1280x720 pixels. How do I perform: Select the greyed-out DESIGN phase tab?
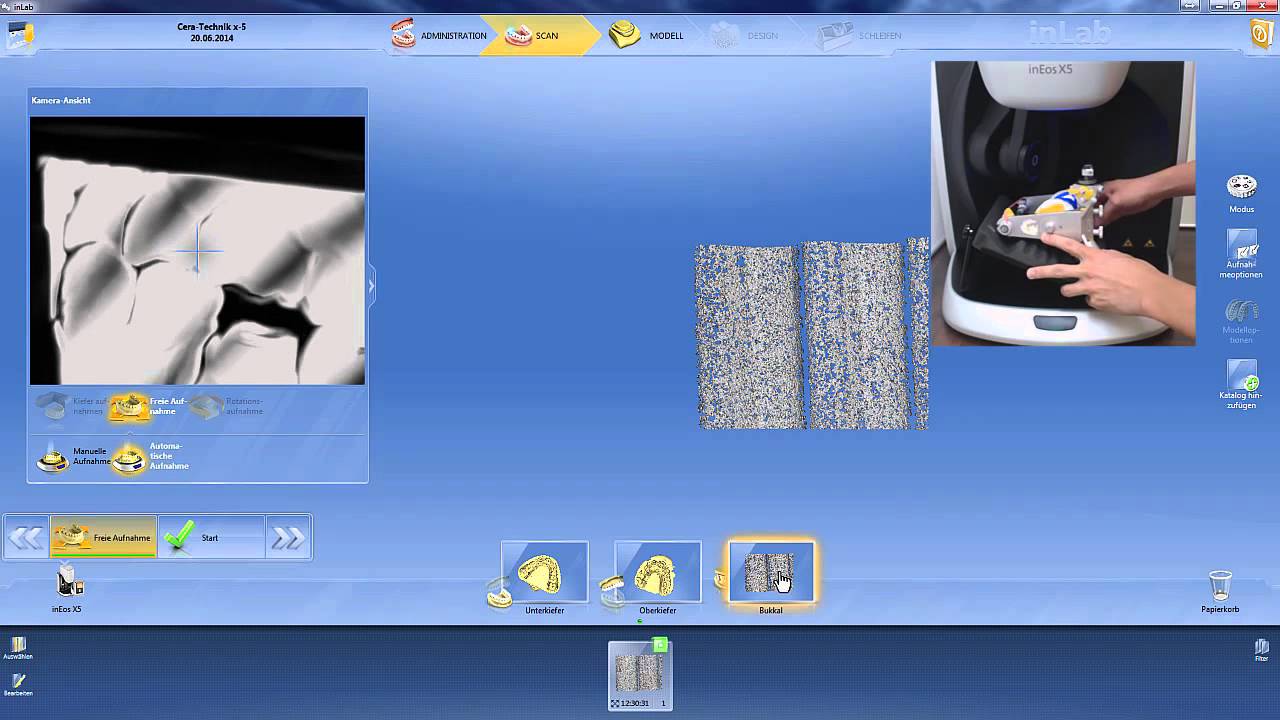[743, 35]
